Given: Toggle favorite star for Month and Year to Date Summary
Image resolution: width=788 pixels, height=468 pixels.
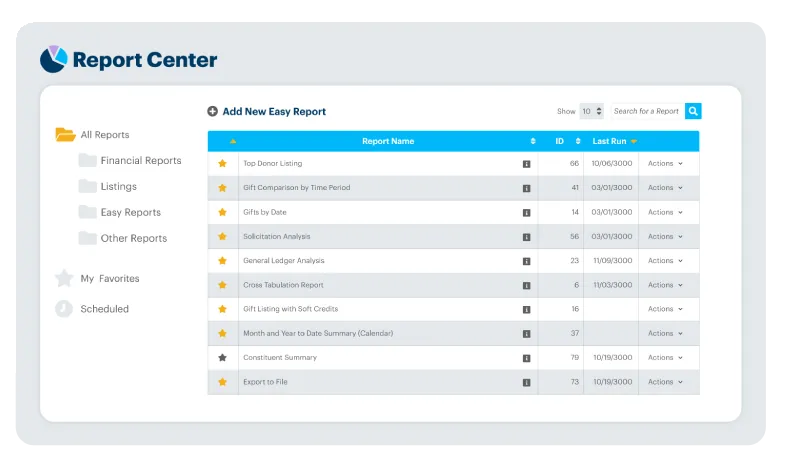Looking at the screenshot, I should coord(223,333).
